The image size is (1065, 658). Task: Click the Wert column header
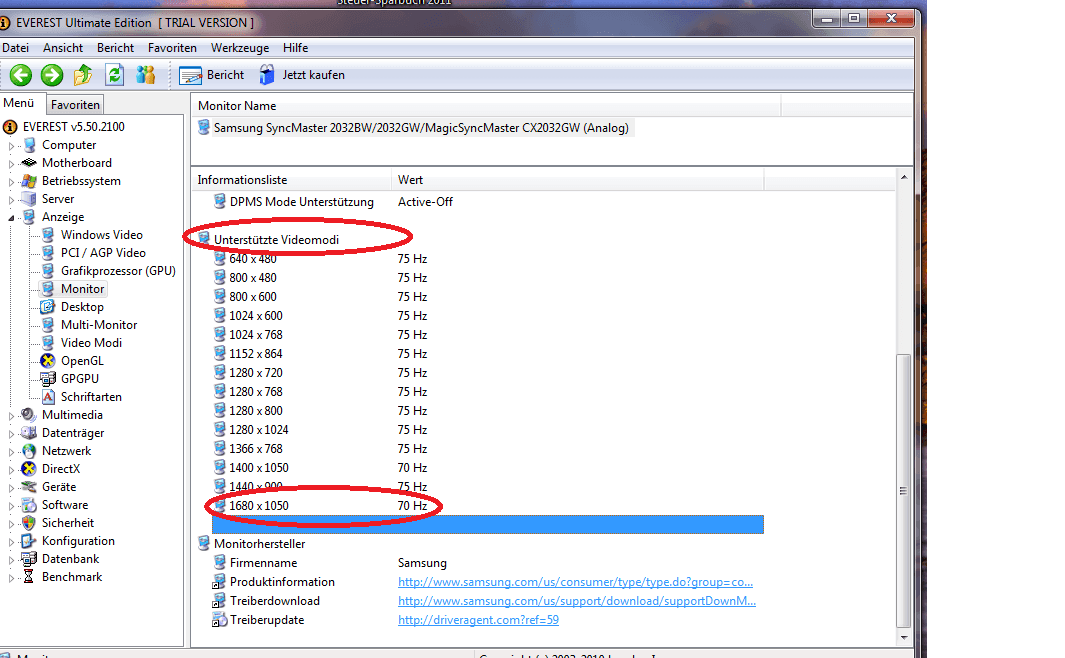[577, 180]
